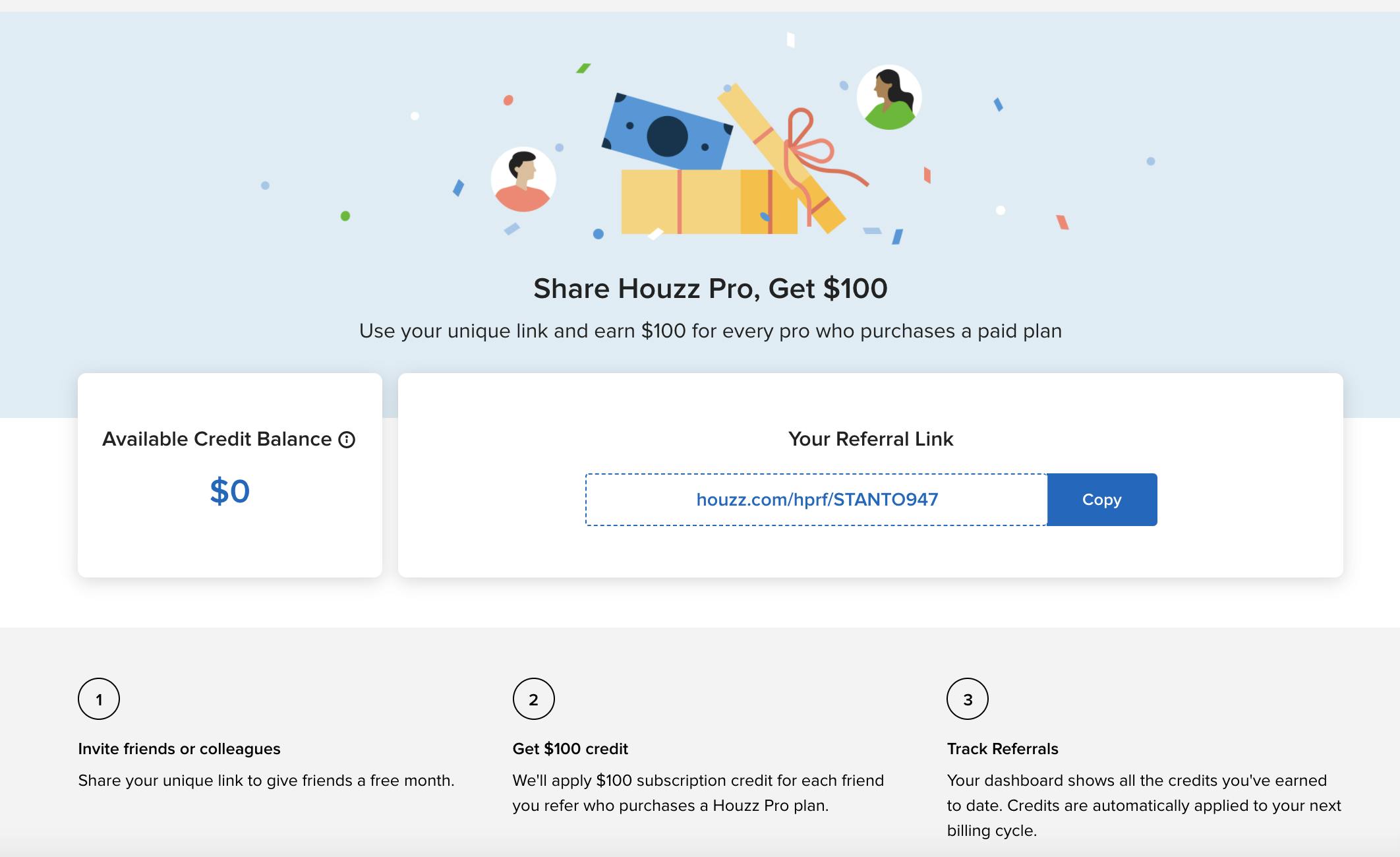Click the Share Houzz Pro, Get $100 heading
Image resolution: width=1400 pixels, height=857 pixels.
tap(711, 288)
